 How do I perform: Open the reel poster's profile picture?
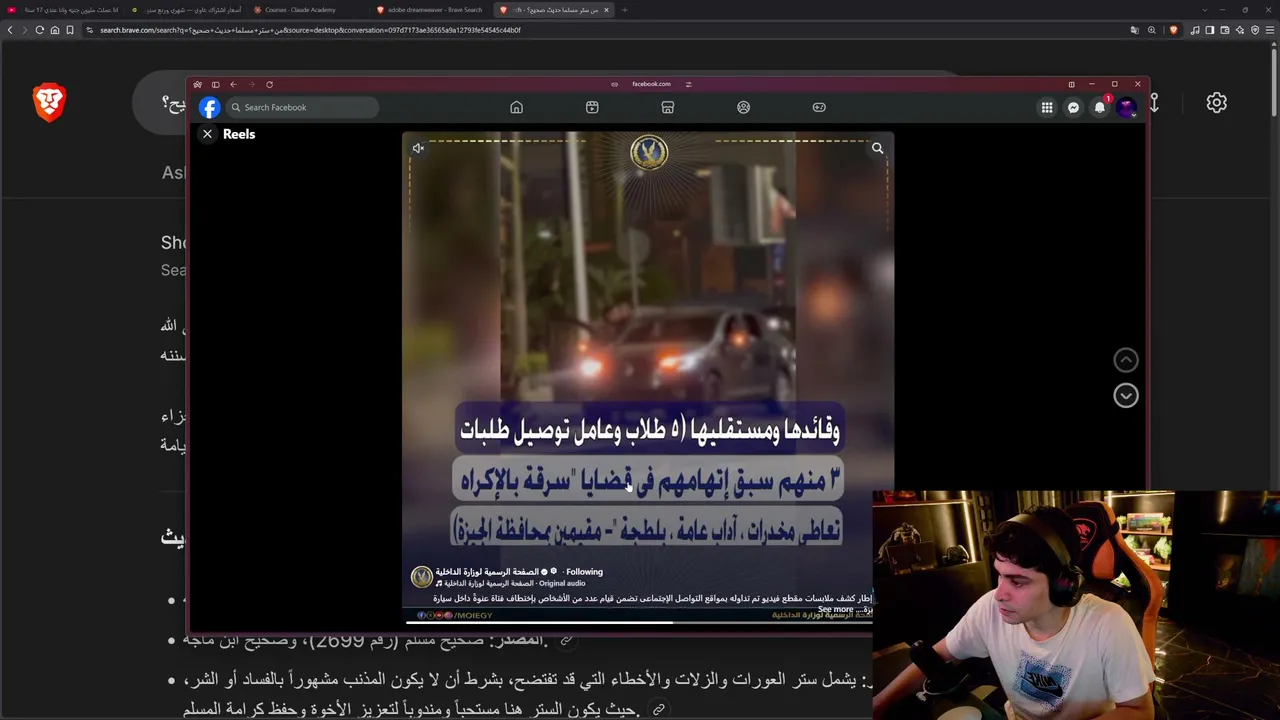point(422,577)
